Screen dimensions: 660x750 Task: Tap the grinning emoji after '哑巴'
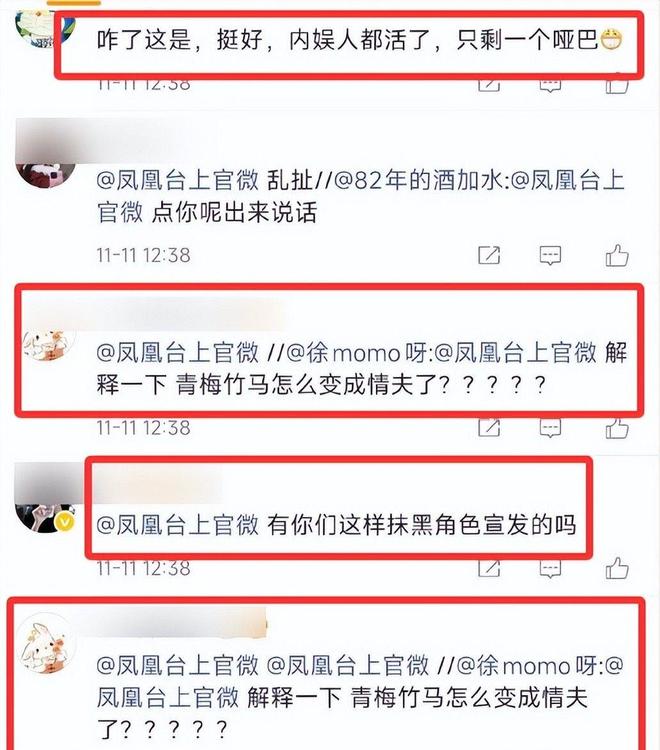tap(611, 39)
